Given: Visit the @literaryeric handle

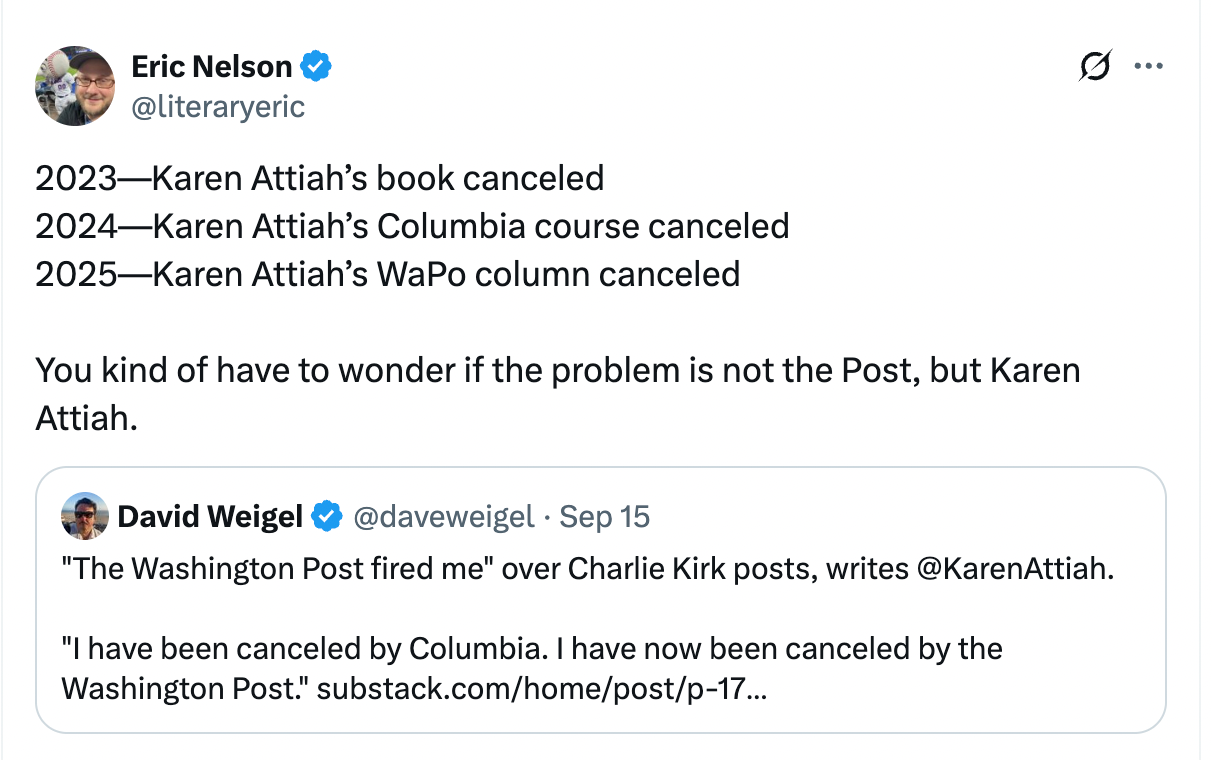Looking at the screenshot, I should click(218, 106).
